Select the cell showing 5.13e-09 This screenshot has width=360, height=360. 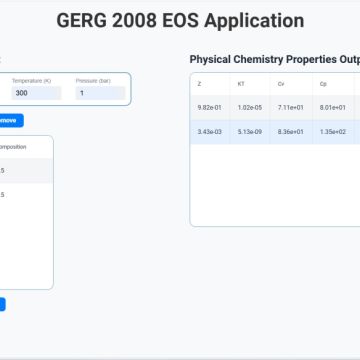250,132
